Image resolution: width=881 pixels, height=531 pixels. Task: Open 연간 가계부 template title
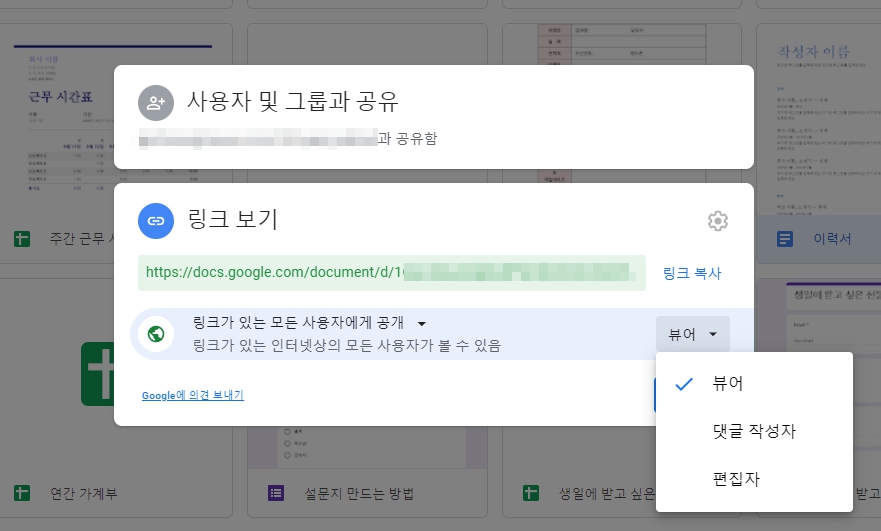pyautogui.click(x=84, y=493)
